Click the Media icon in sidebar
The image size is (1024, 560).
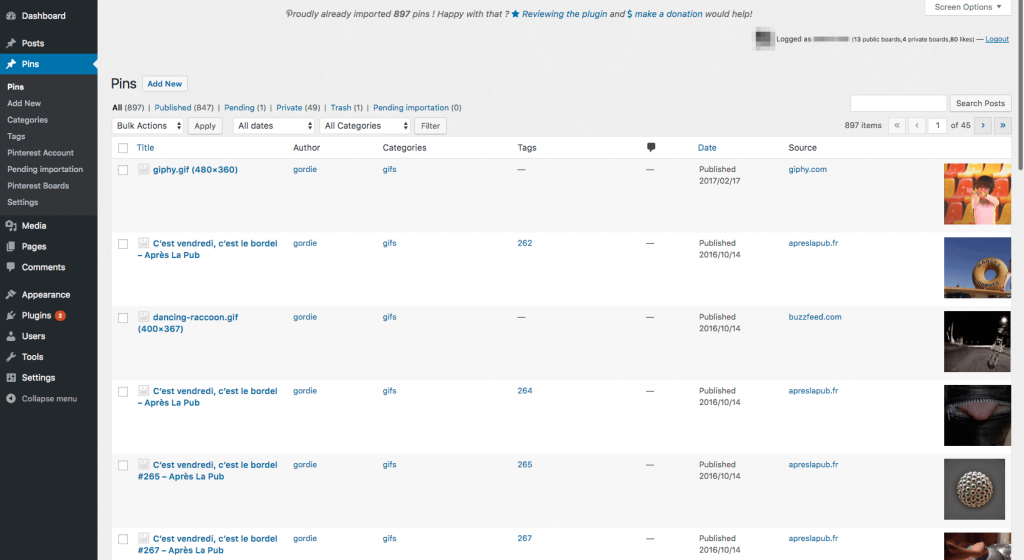tap(11, 226)
